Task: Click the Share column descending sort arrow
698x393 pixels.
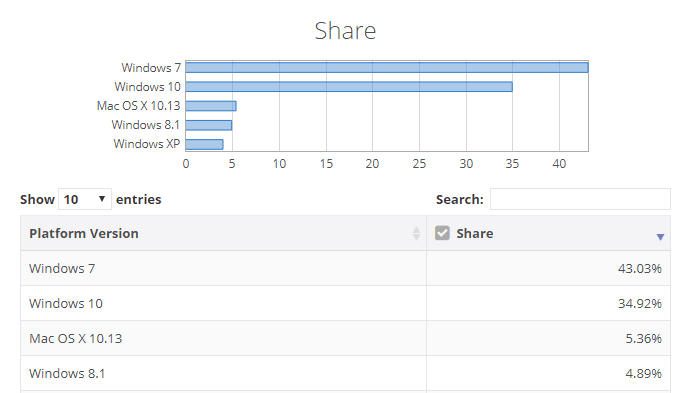Action: (x=660, y=237)
